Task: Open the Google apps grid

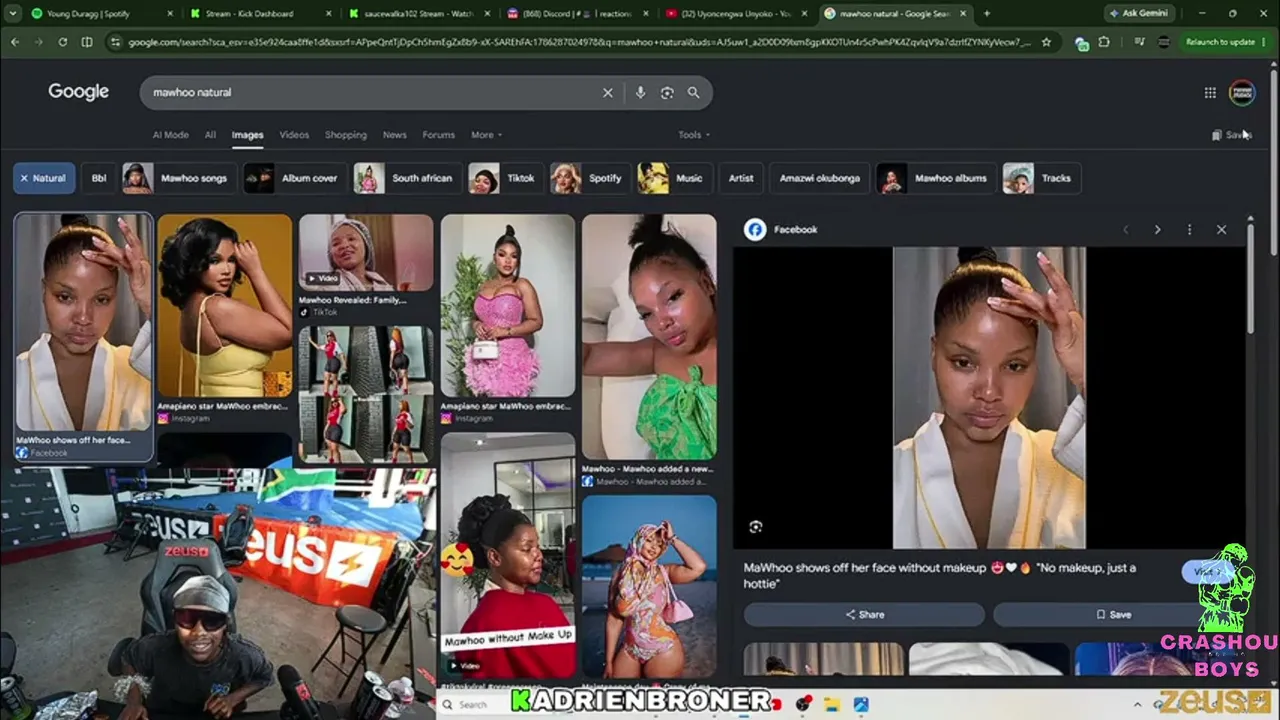Action: point(1210,92)
